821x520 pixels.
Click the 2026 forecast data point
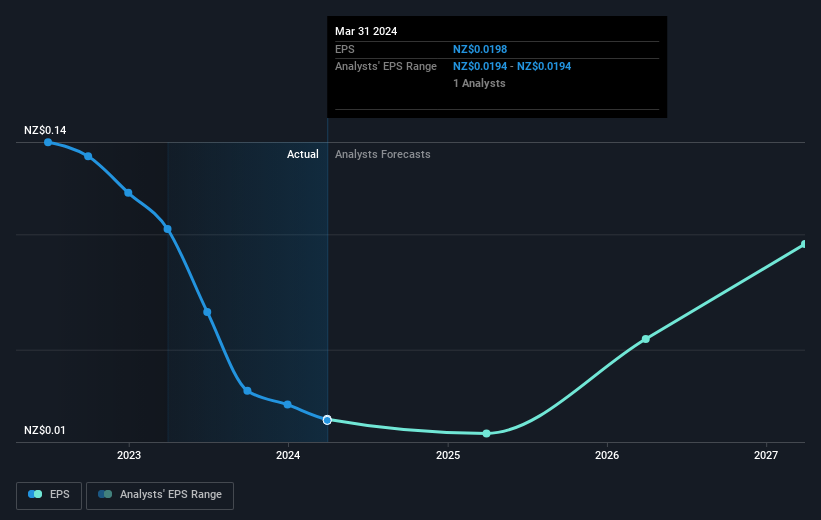[x=646, y=339]
